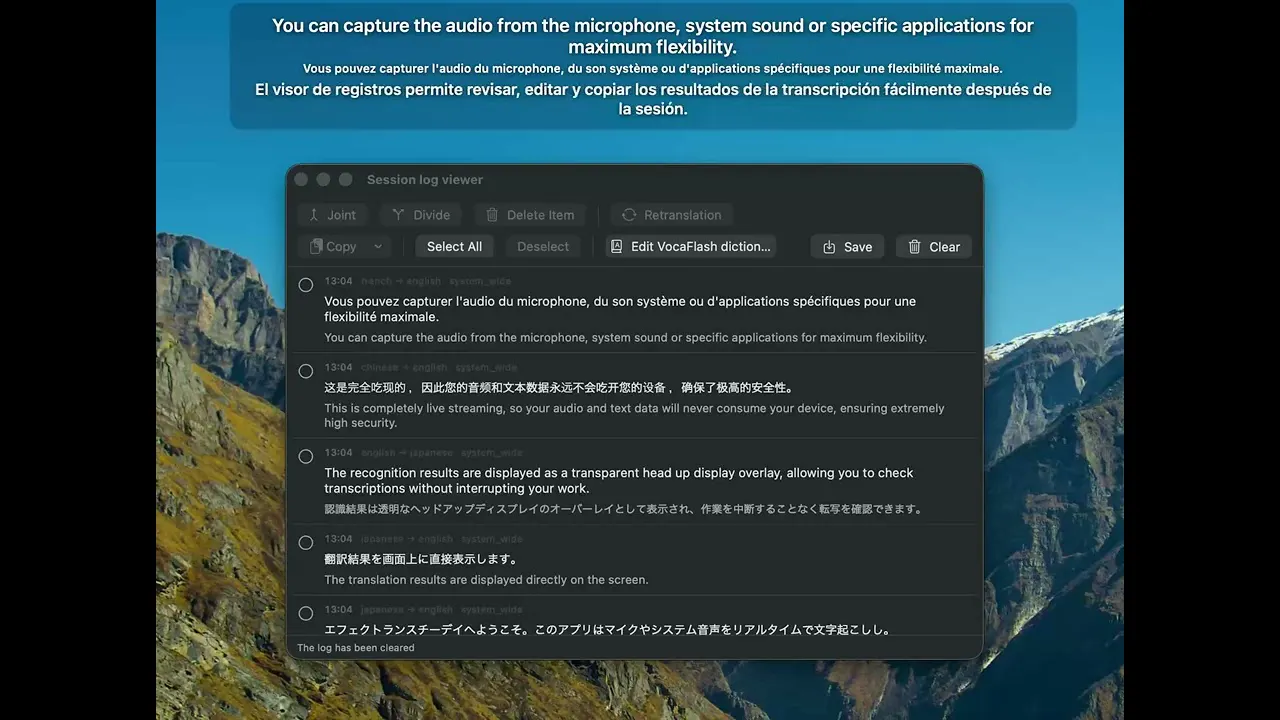Click the Copy clipboard icon button

click(333, 247)
